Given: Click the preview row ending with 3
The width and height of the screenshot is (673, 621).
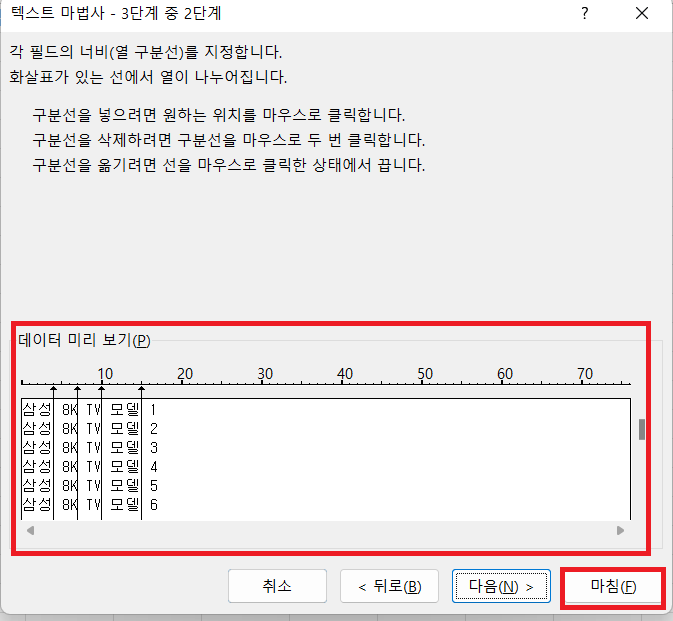Looking at the screenshot, I should [326, 448].
